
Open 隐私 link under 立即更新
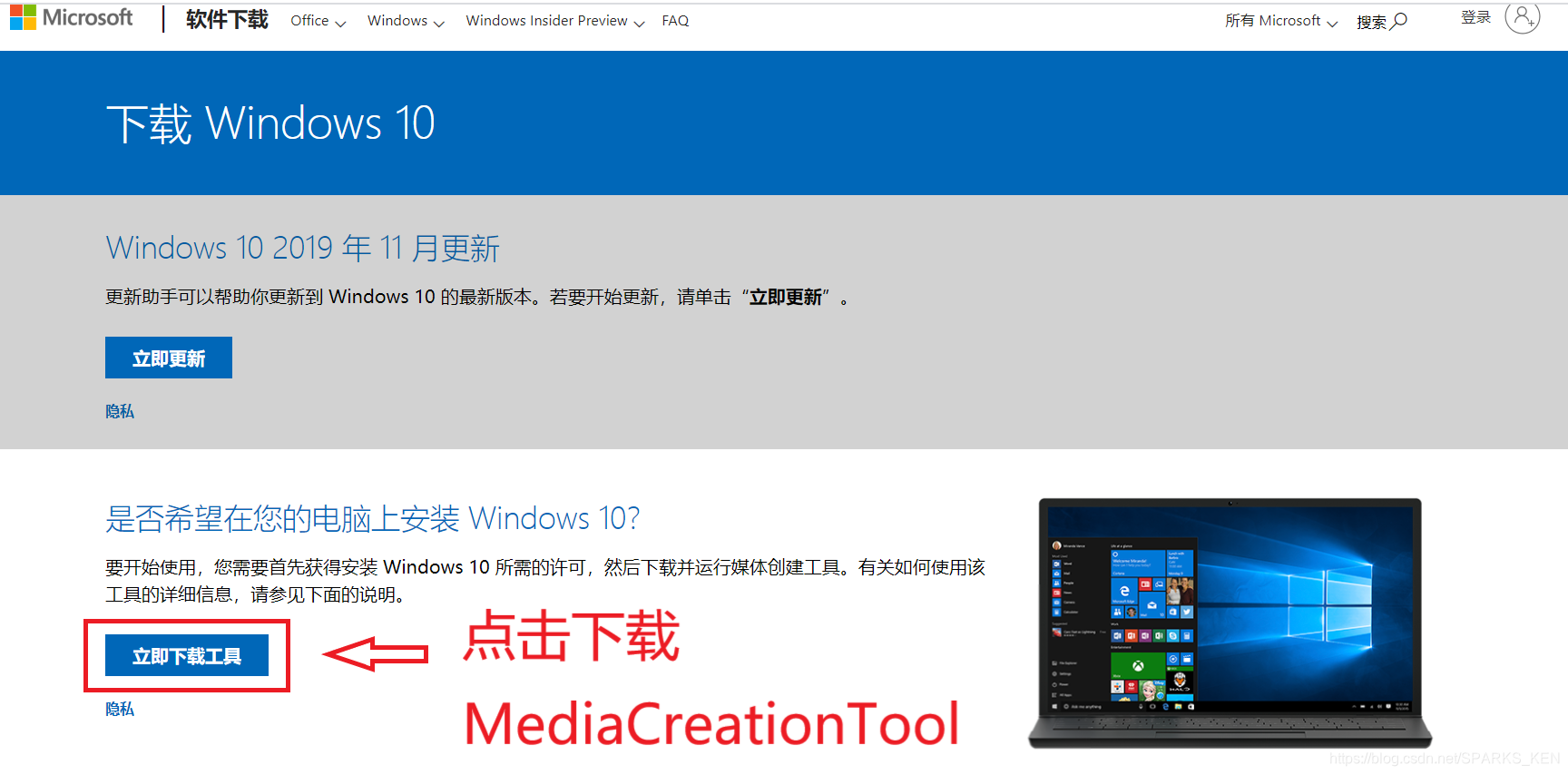[x=120, y=411]
